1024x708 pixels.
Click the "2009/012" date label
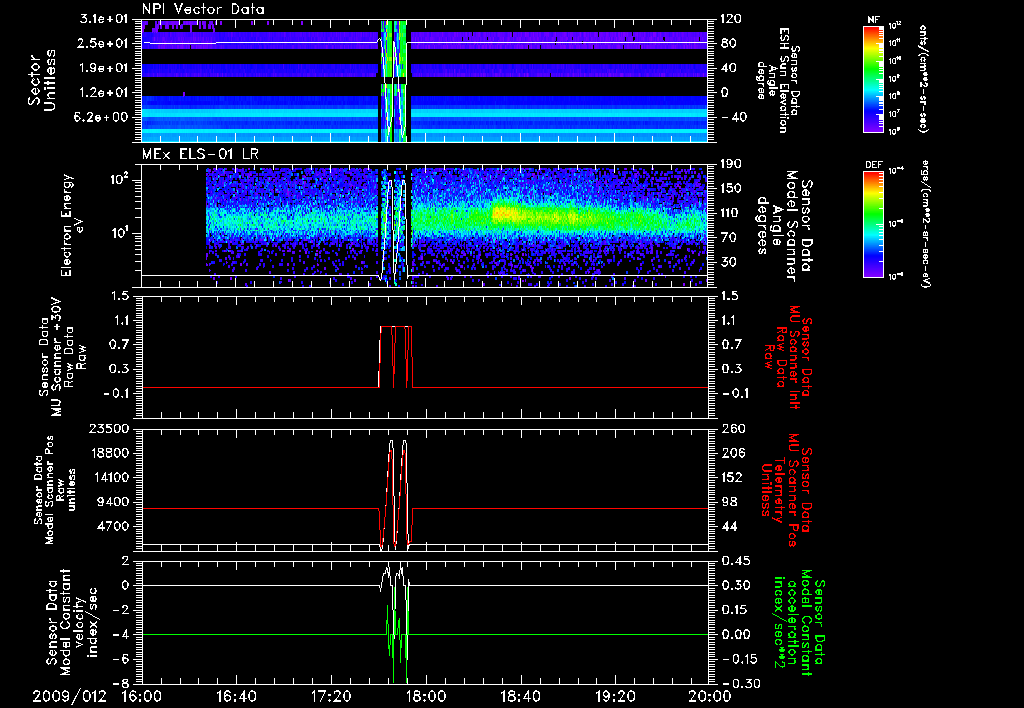[70, 696]
